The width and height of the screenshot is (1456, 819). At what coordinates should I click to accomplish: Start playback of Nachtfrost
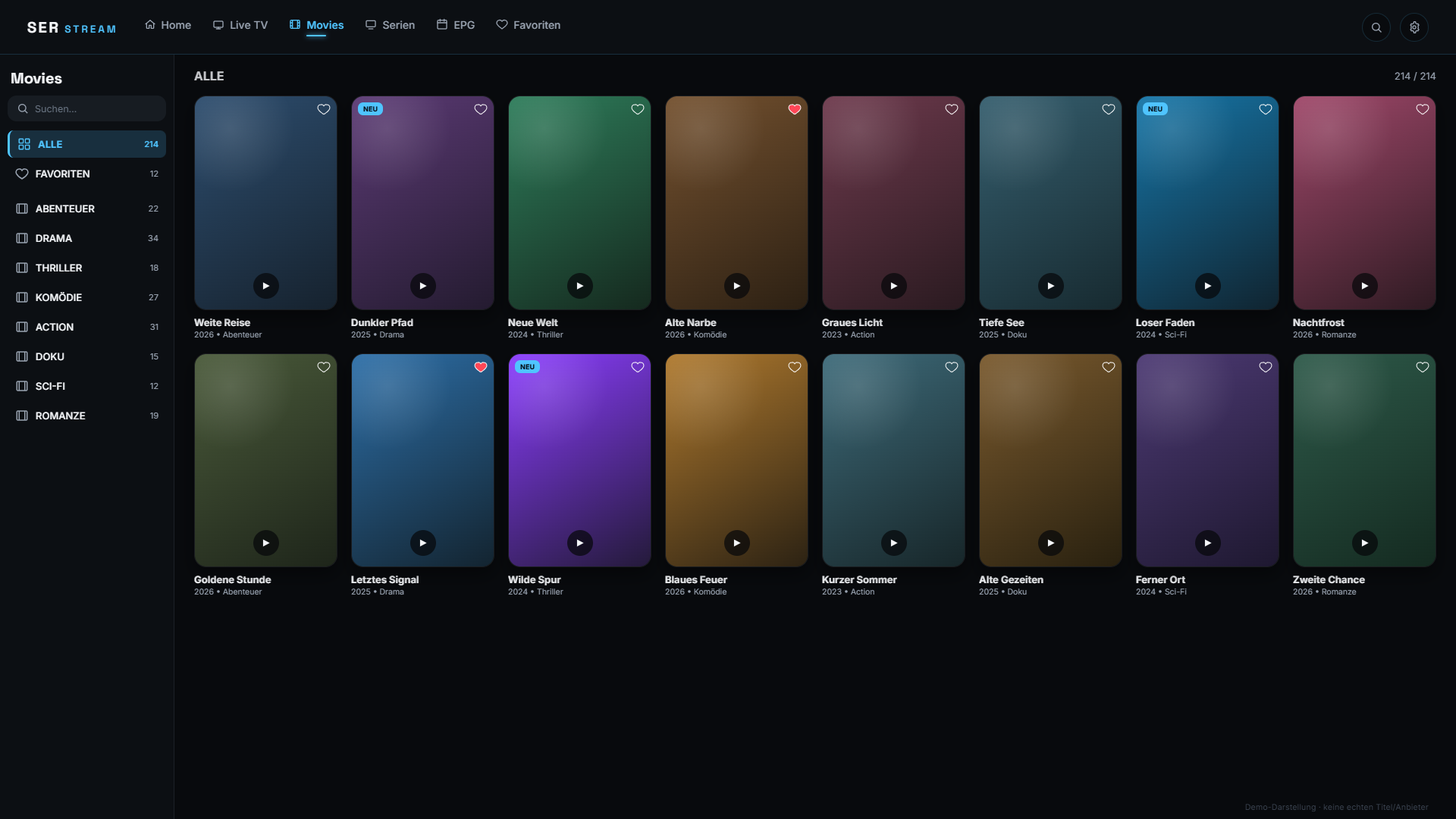[x=1364, y=286]
